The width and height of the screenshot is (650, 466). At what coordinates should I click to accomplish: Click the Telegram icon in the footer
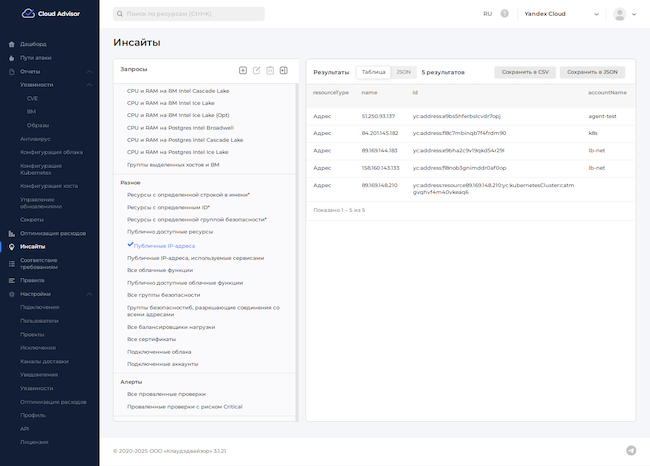pos(631,451)
